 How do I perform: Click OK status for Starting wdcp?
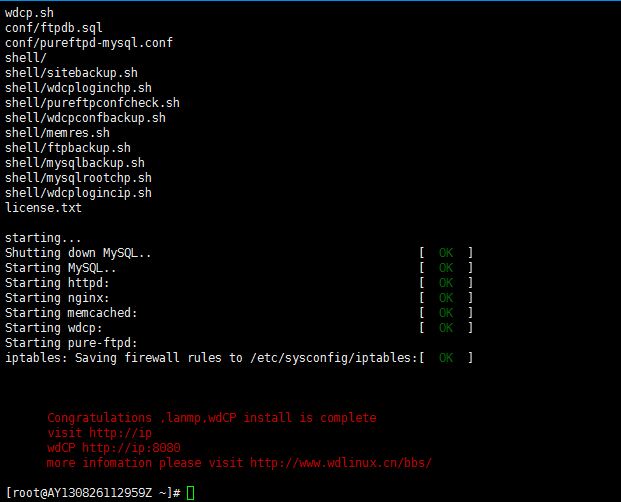[446, 328]
